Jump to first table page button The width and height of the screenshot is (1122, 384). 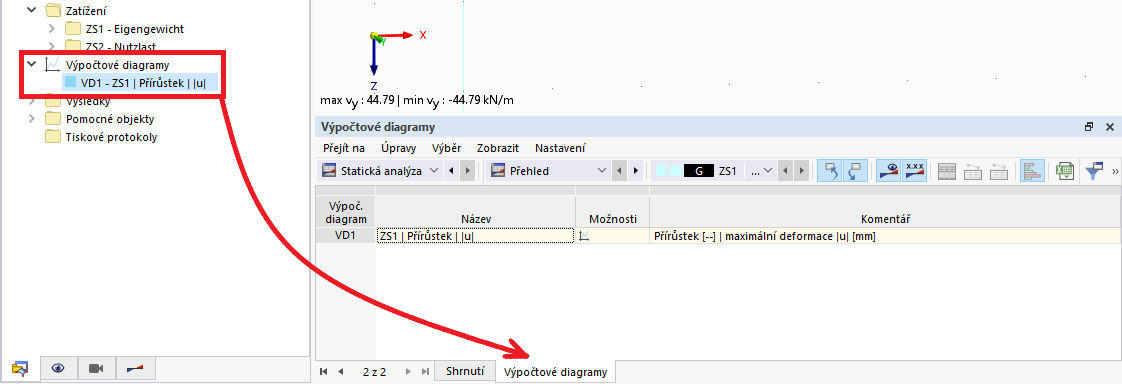tap(324, 372)
